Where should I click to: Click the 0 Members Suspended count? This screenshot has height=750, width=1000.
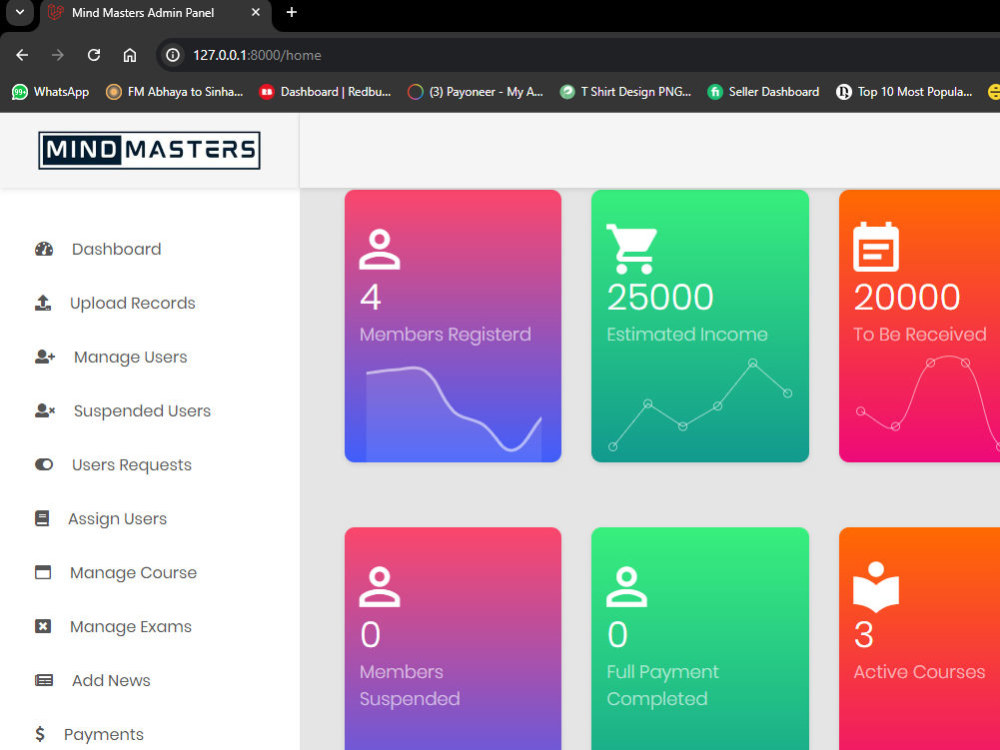pos(371,635)
